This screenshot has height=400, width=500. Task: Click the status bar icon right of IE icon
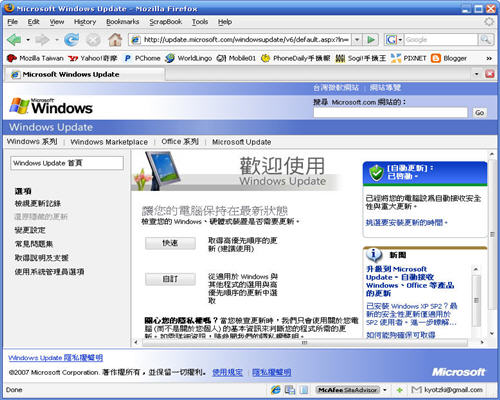point(290,389)
